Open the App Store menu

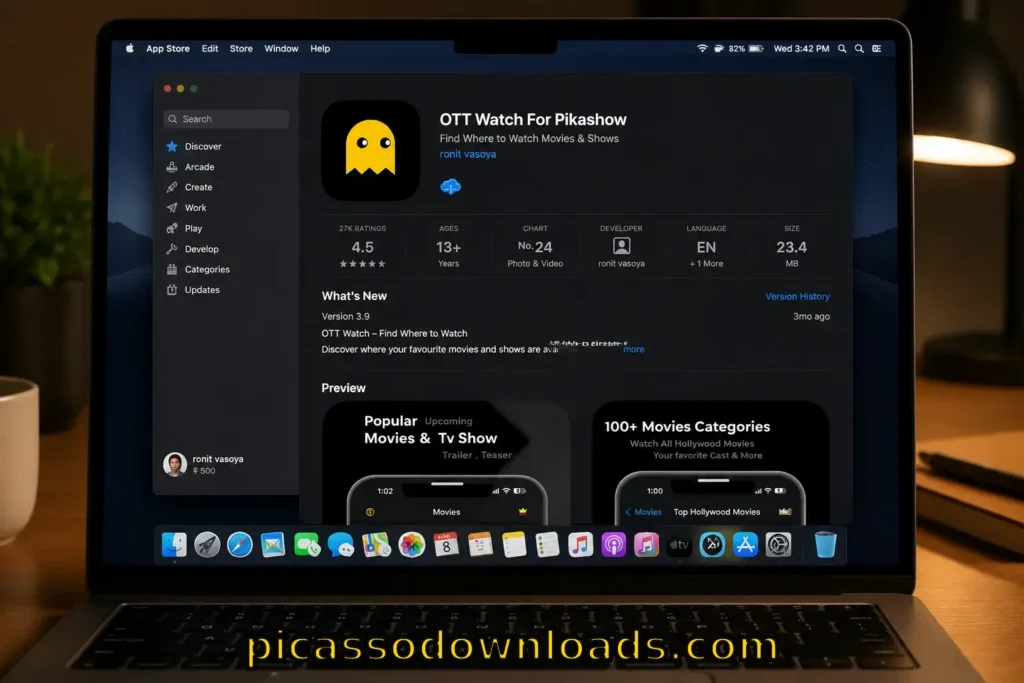pos(168,48)
